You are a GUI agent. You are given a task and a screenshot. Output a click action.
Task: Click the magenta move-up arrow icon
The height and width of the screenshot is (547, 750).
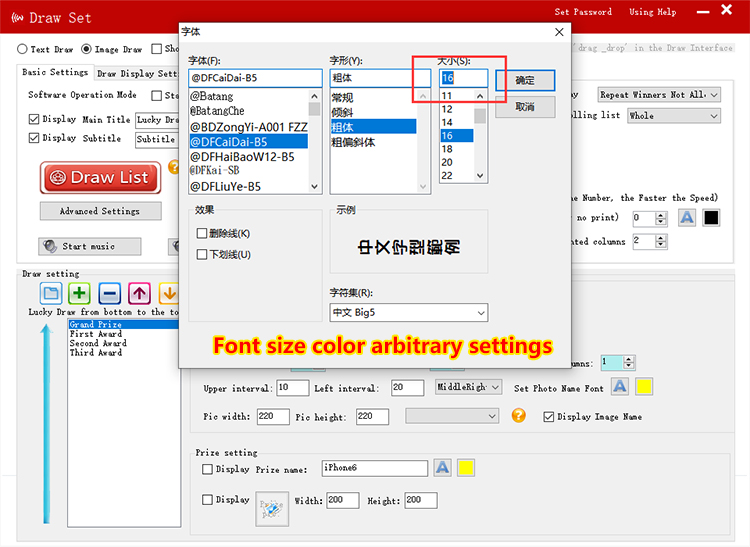[x=139, y=293]
